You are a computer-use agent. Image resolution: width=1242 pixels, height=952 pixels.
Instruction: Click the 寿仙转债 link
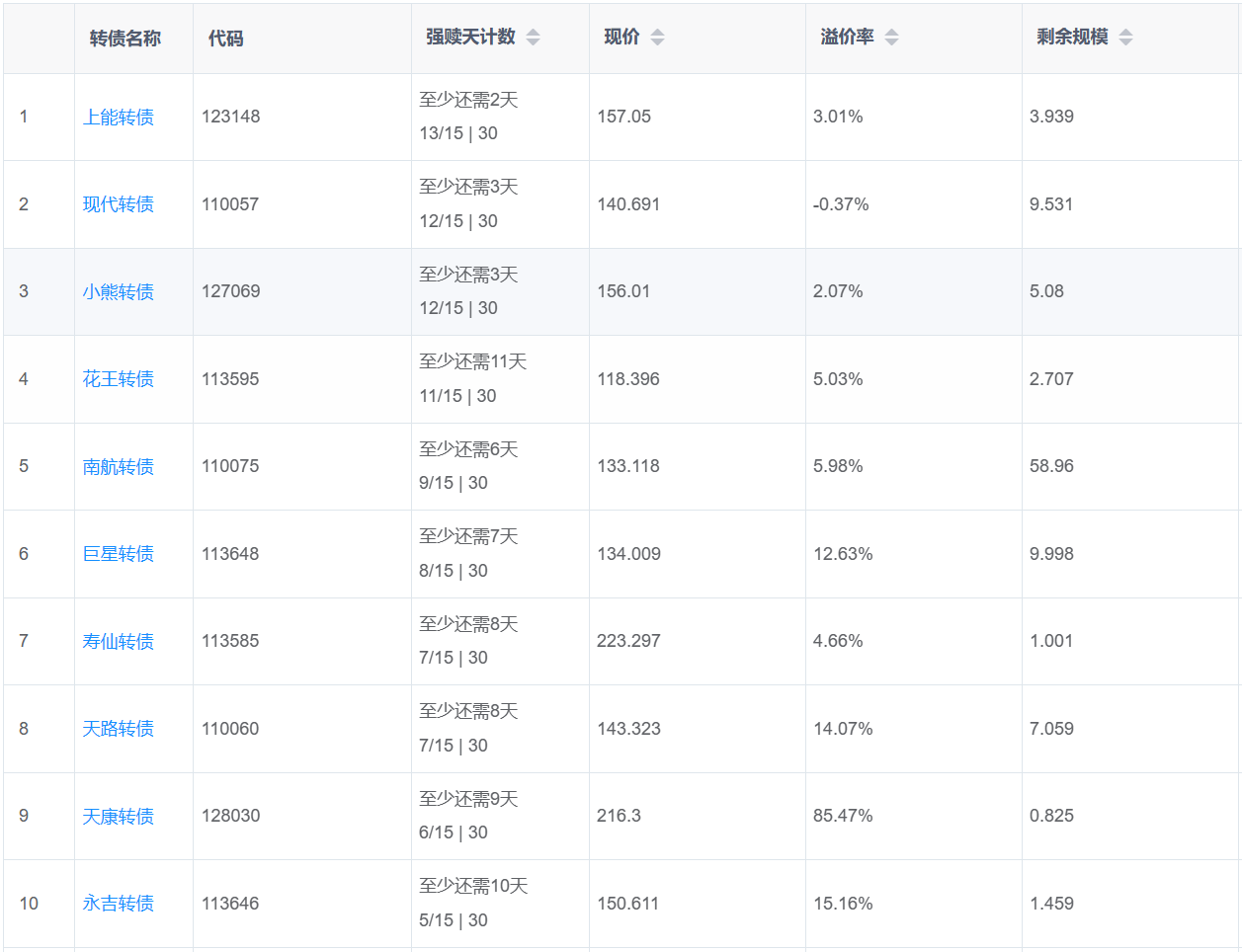point(119,642)
